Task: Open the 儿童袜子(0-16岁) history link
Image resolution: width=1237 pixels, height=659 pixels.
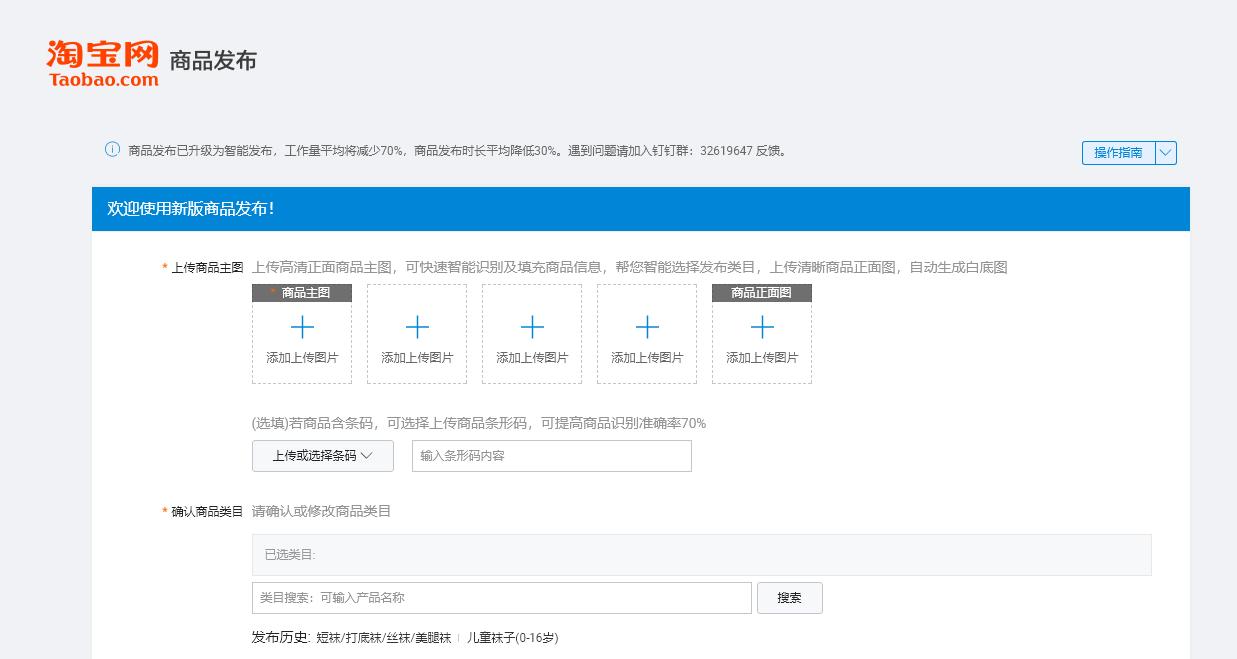Action: pyautogui.click(x=515, y=636)
